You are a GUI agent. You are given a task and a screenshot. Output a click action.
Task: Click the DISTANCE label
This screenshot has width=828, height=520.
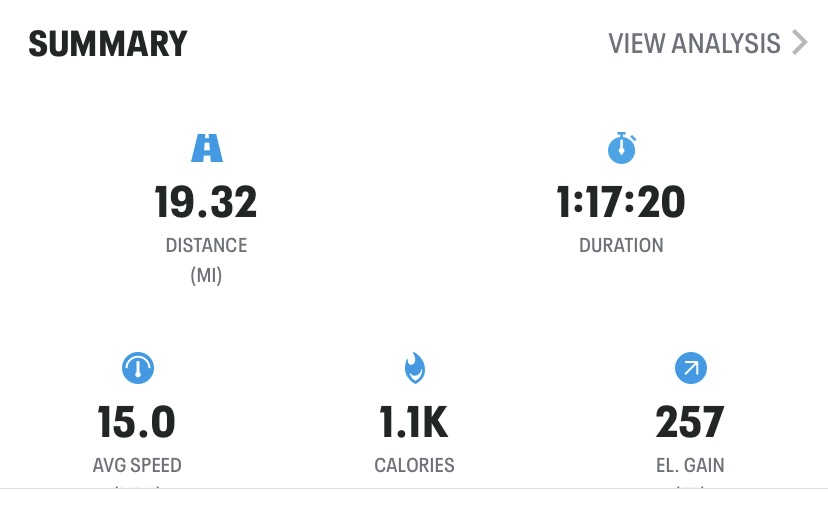point(206,245)
